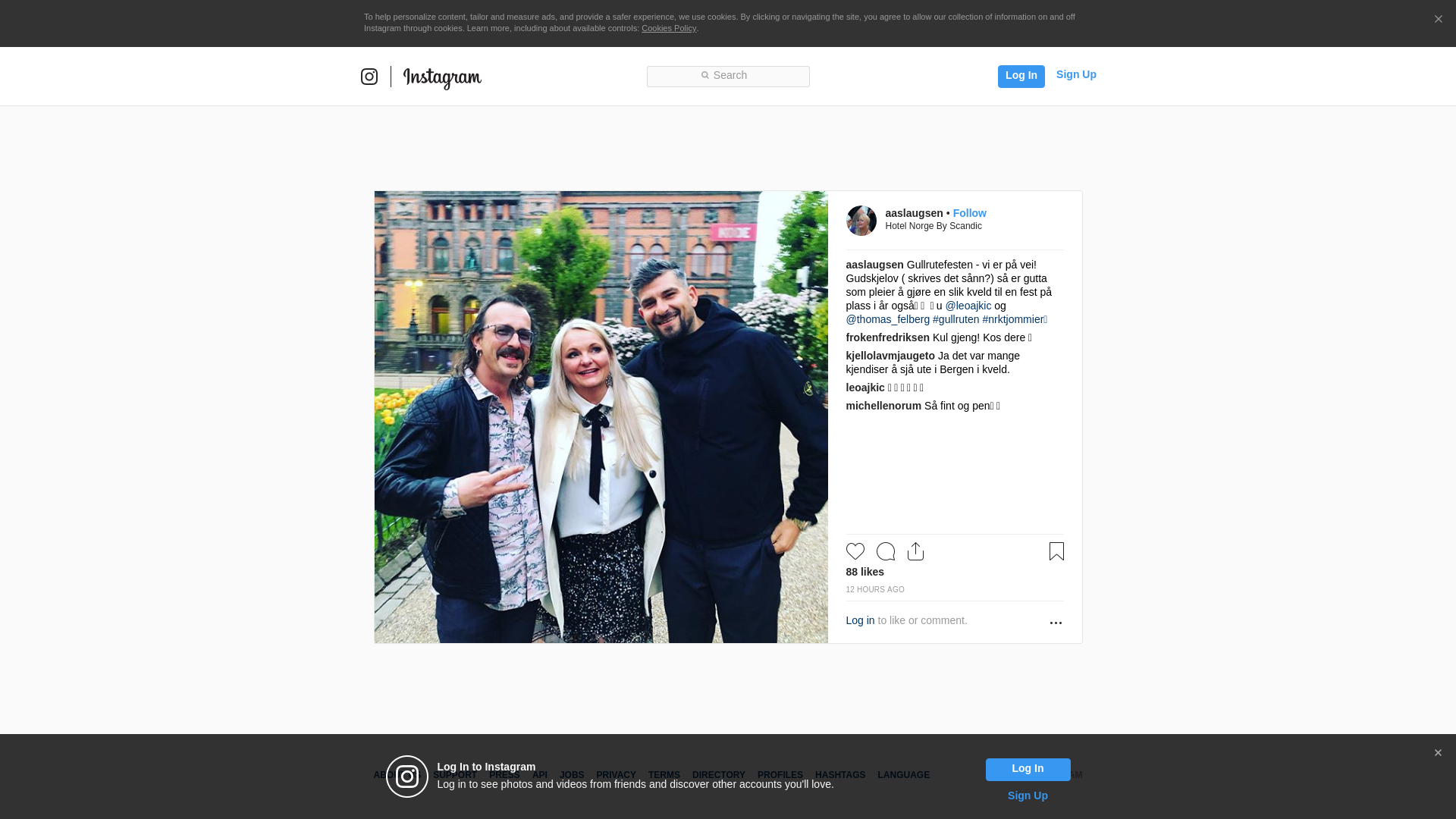1456x819 pixels.
Task: Click the Instagram wordmark in header
Action: click(x=442, y=78)
